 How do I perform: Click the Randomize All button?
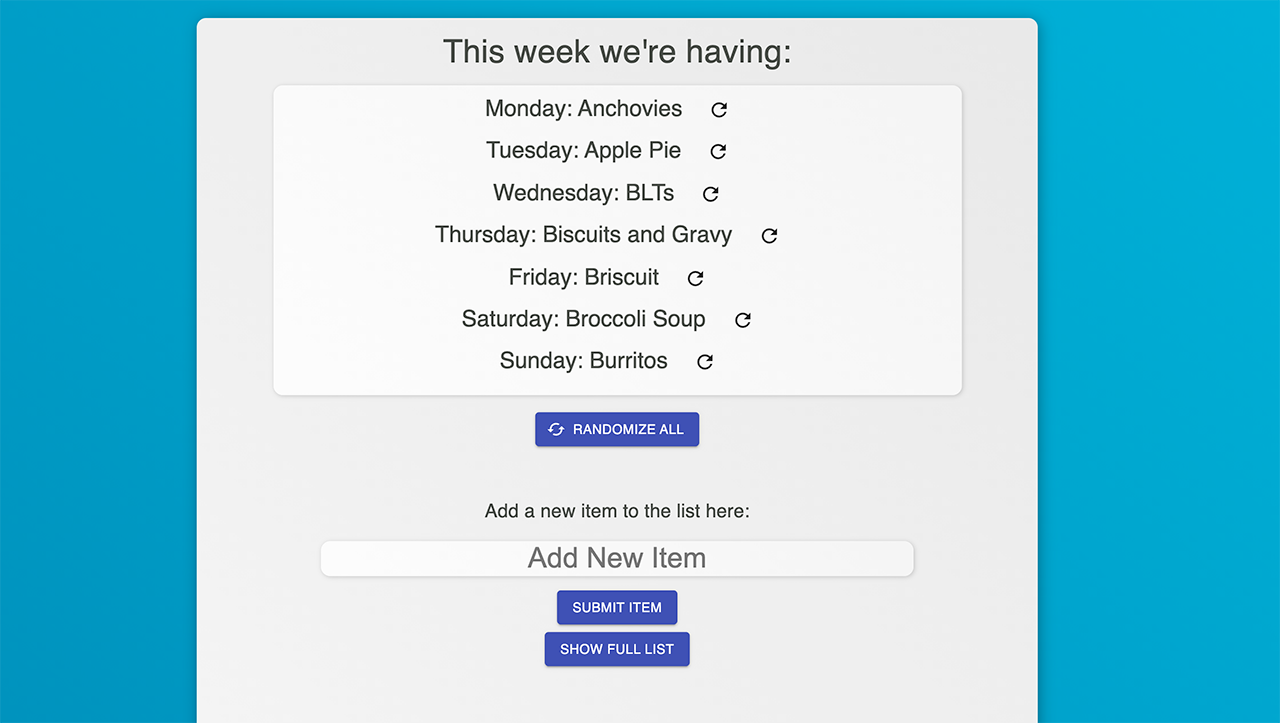(617, 429)
